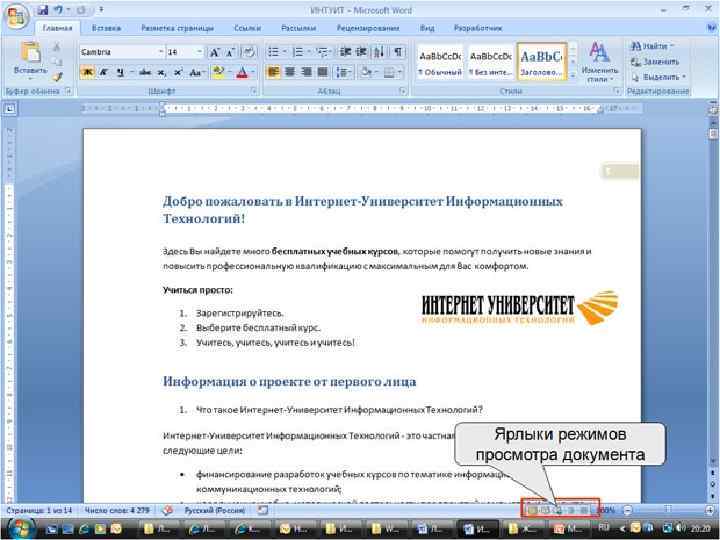The height and width of the screenshot is (540, 720).
Task: Toggle left text alignment
Action: point(273,72)
